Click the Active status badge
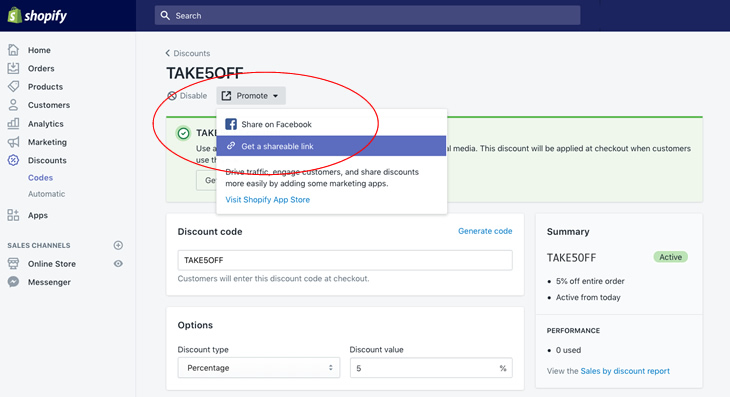This screenshot has height=397, width=730. [670, 257]
